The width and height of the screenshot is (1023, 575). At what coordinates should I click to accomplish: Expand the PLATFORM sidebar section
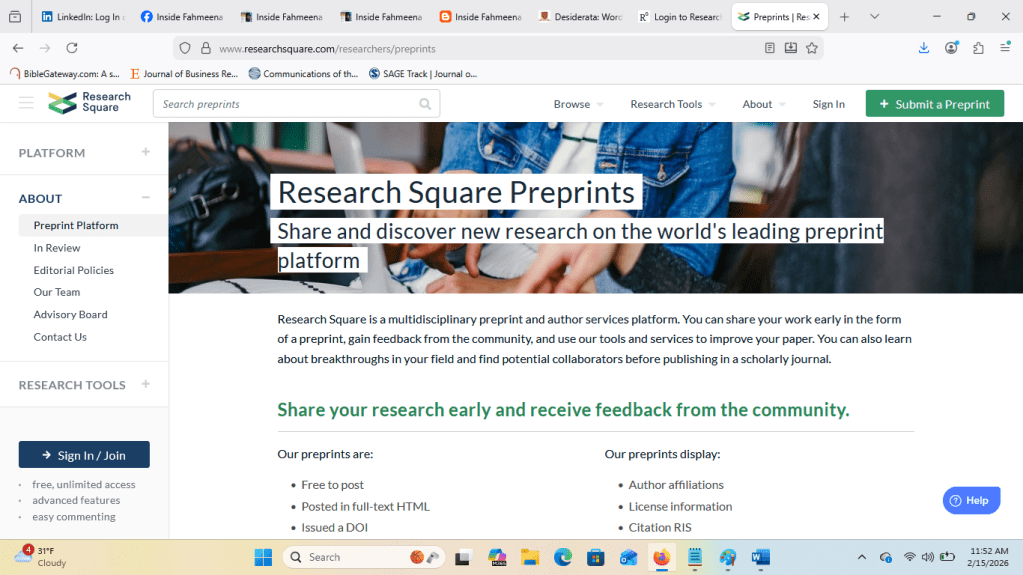coord(145,152)
